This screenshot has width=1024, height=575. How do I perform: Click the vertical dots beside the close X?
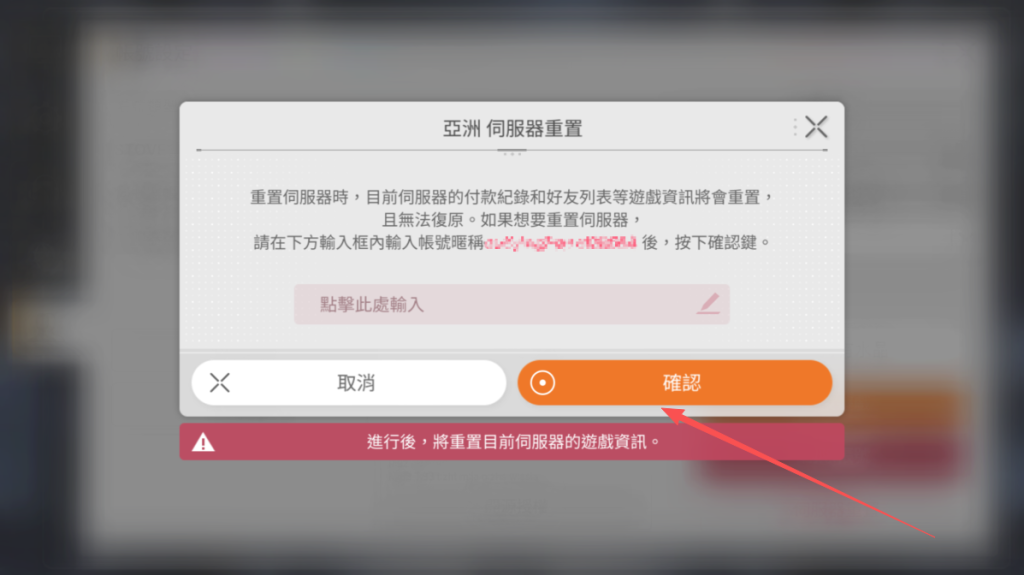pyautogui.click(x=795, y=127)
